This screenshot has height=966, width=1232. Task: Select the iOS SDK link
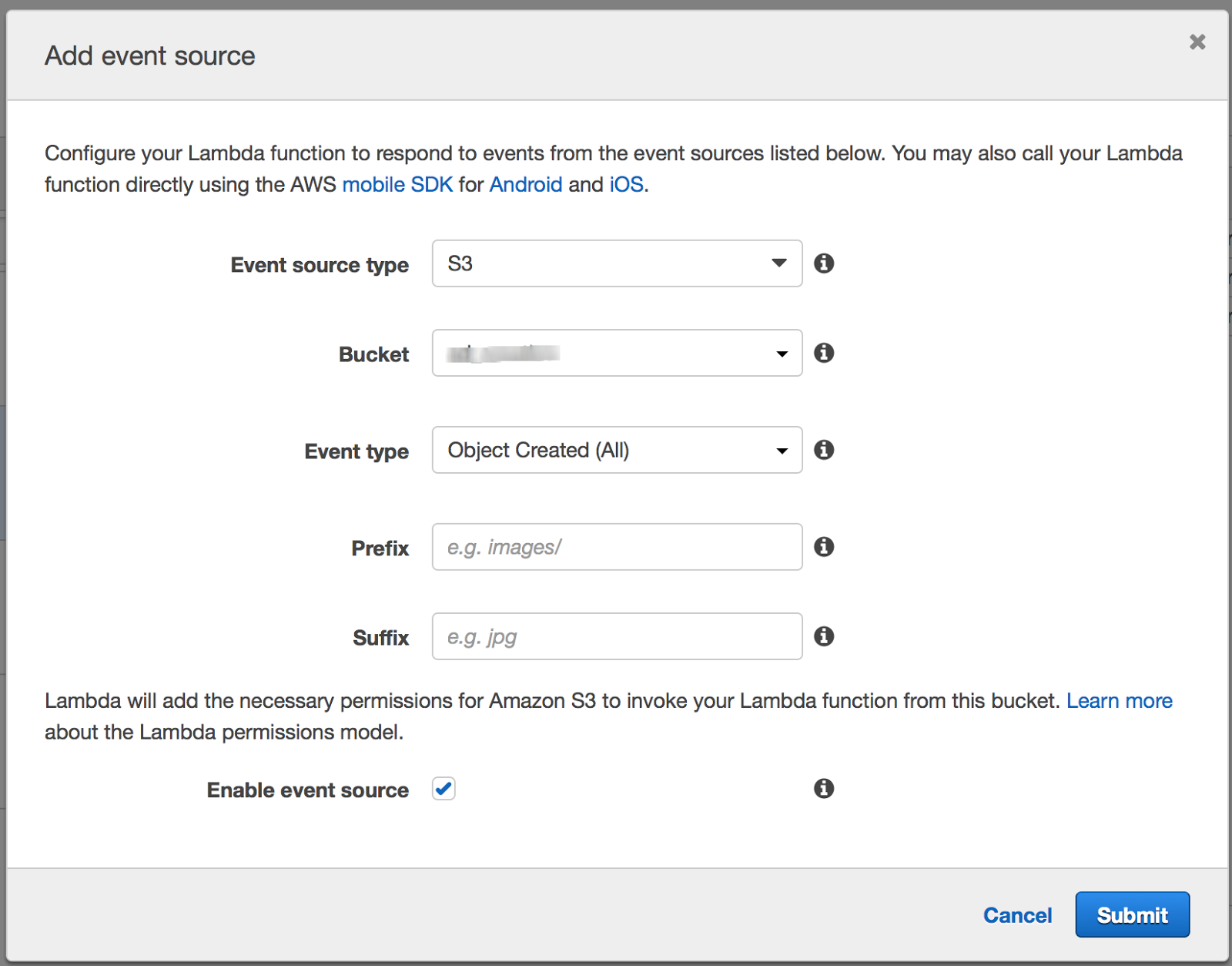pyautogui.click(x=626, y=185)
